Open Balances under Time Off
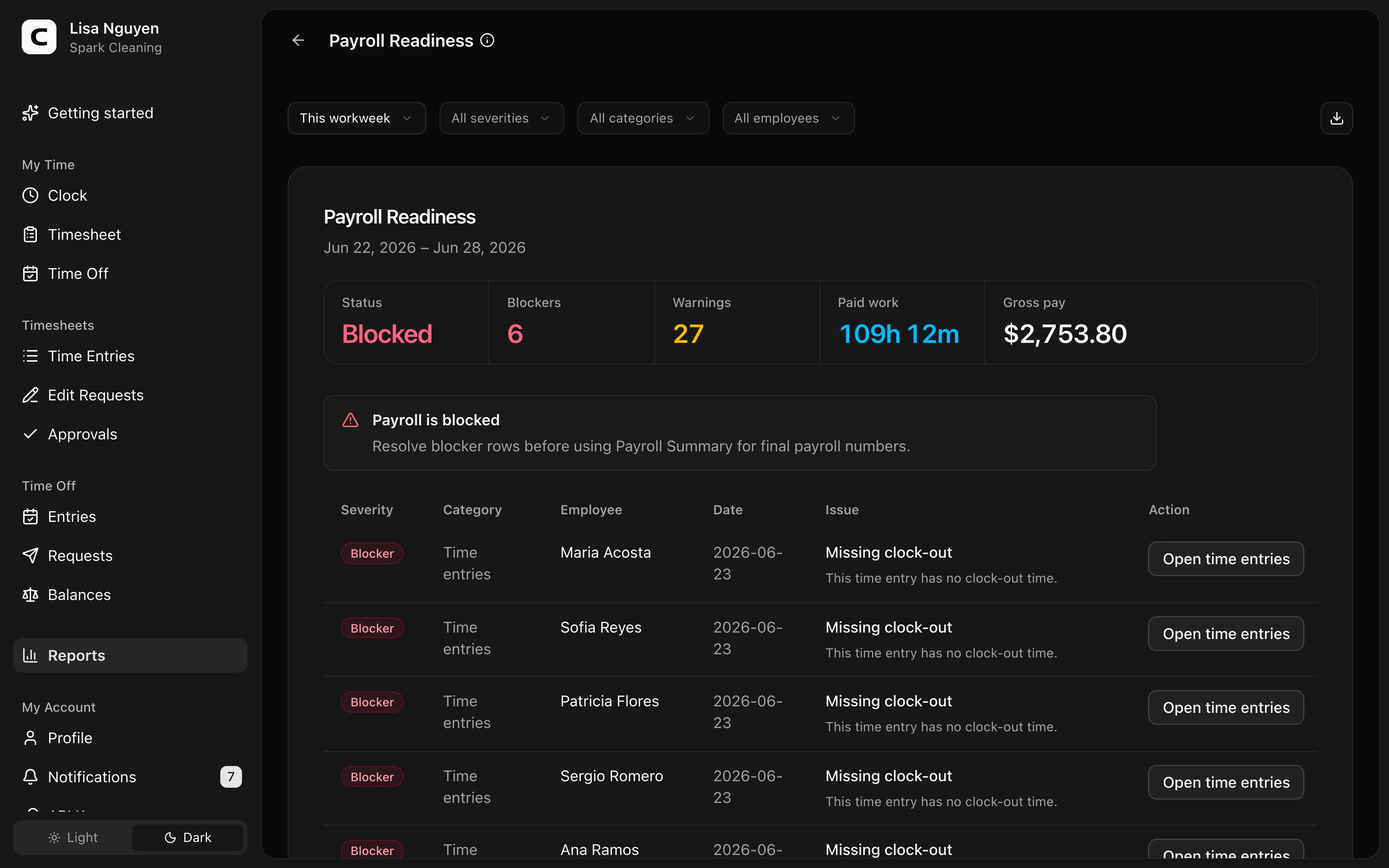Viewport: 1389px width, 868px height. pos(130,595)
